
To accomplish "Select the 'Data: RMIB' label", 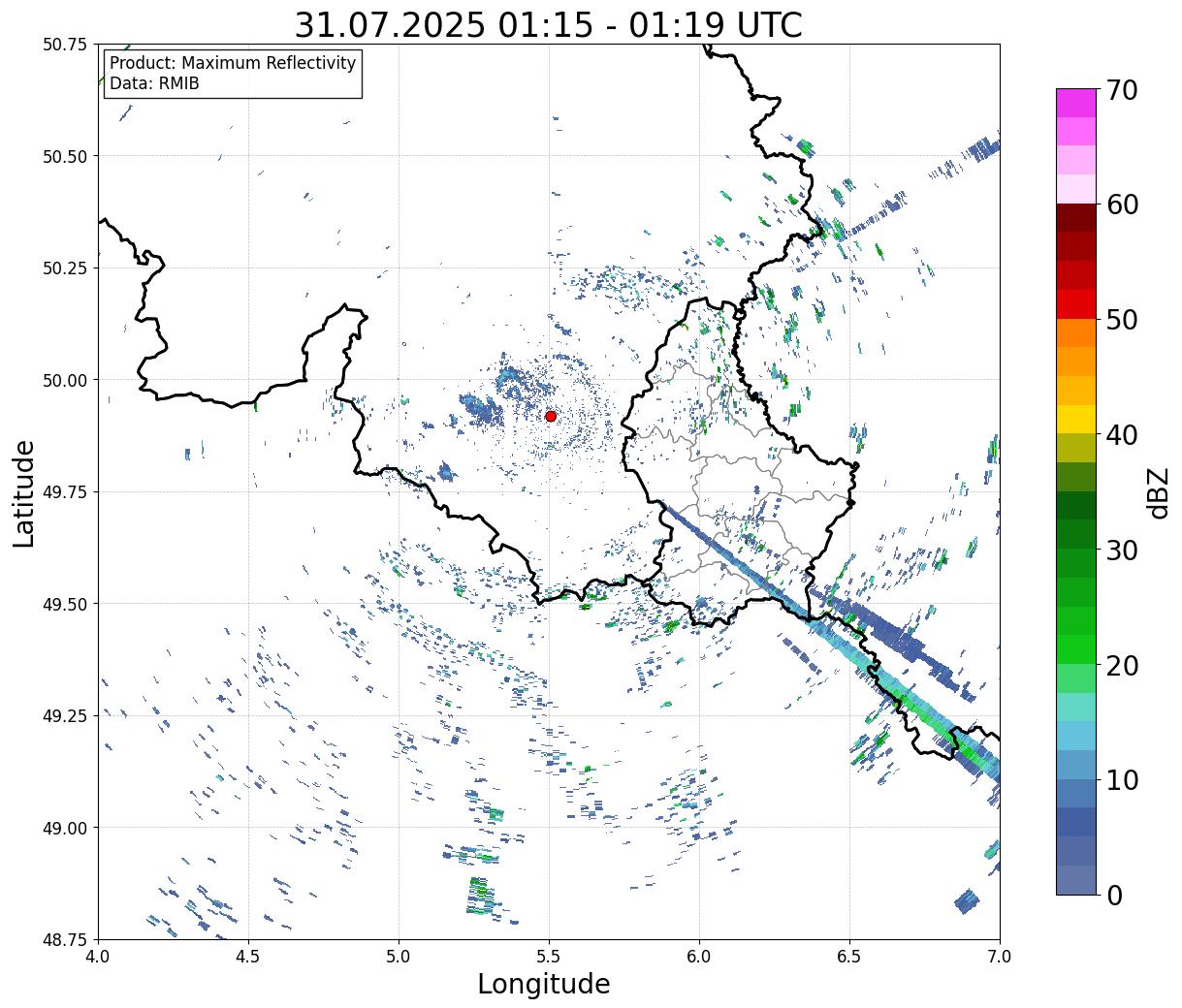I will pyautogui.click(x=154, y=84).
